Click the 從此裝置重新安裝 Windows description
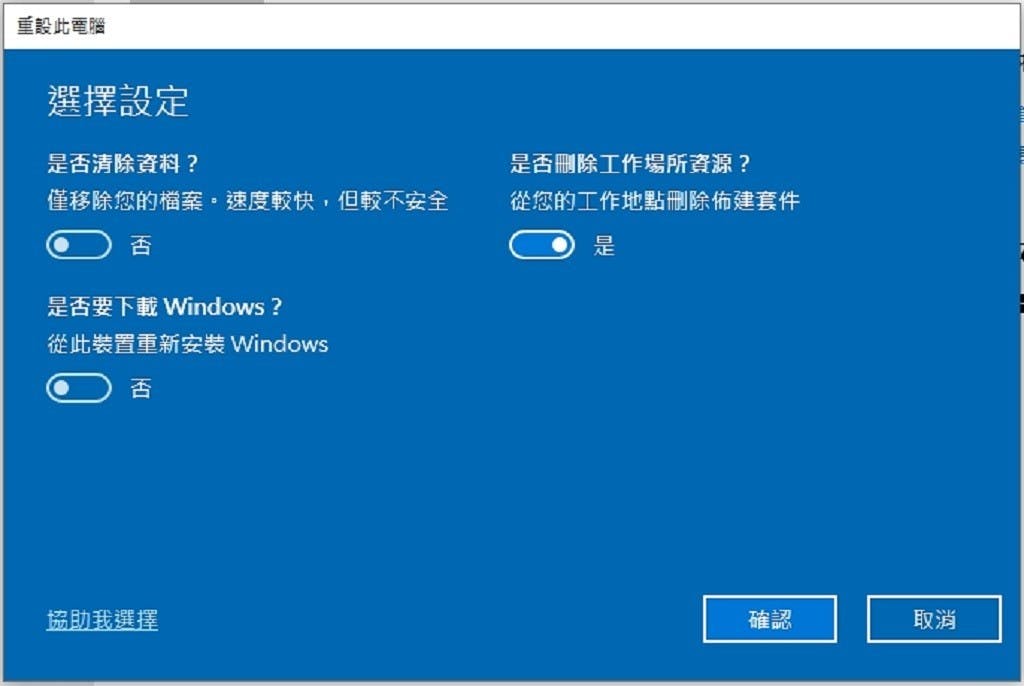Screen dimensions: 1024x686 click(x=187, y=344)
